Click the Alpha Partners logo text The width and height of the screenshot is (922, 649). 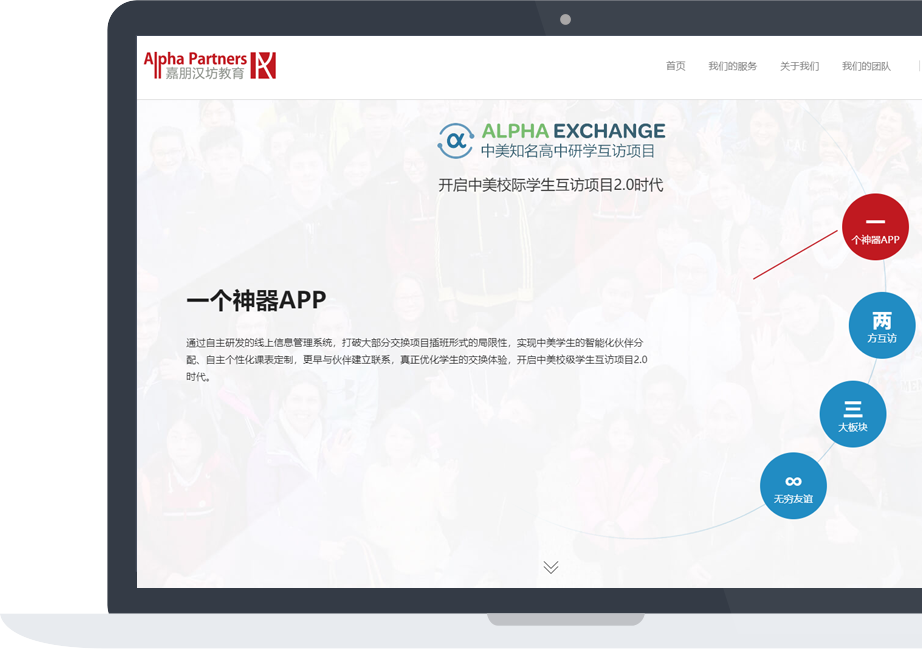(196, 58)
